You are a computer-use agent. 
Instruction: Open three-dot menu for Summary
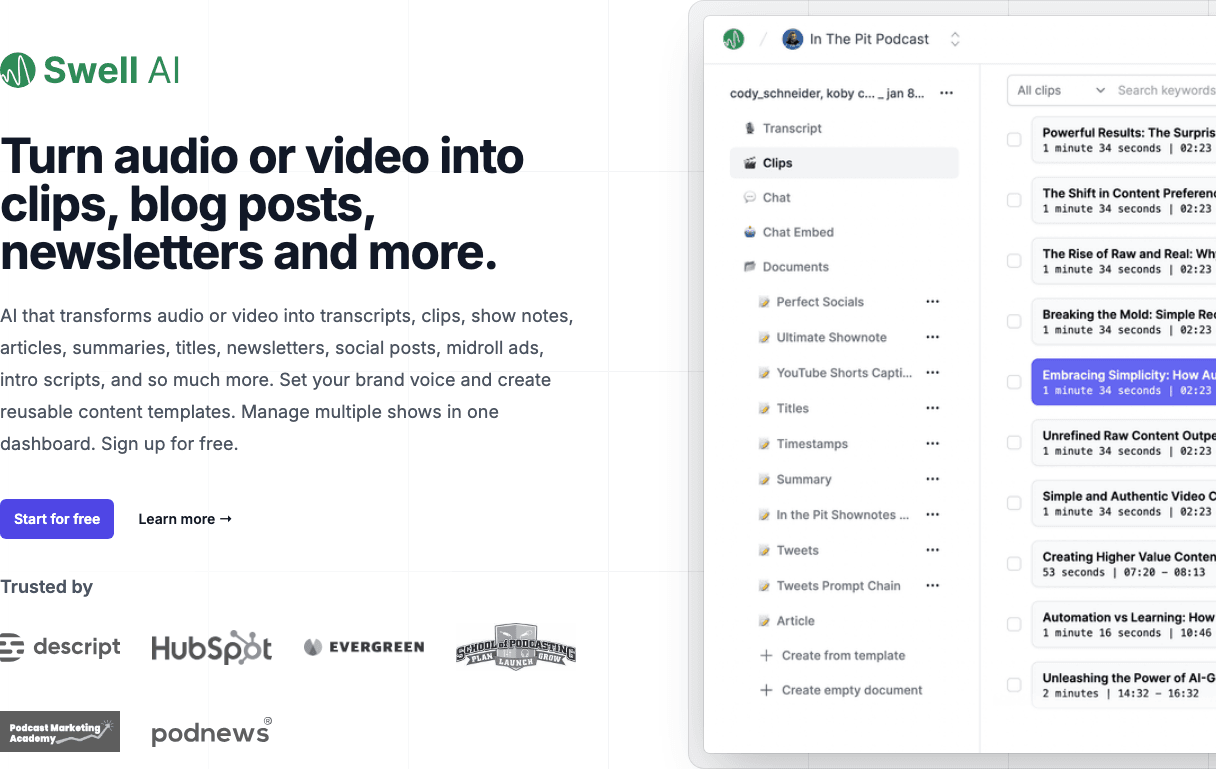coord(932,479)
